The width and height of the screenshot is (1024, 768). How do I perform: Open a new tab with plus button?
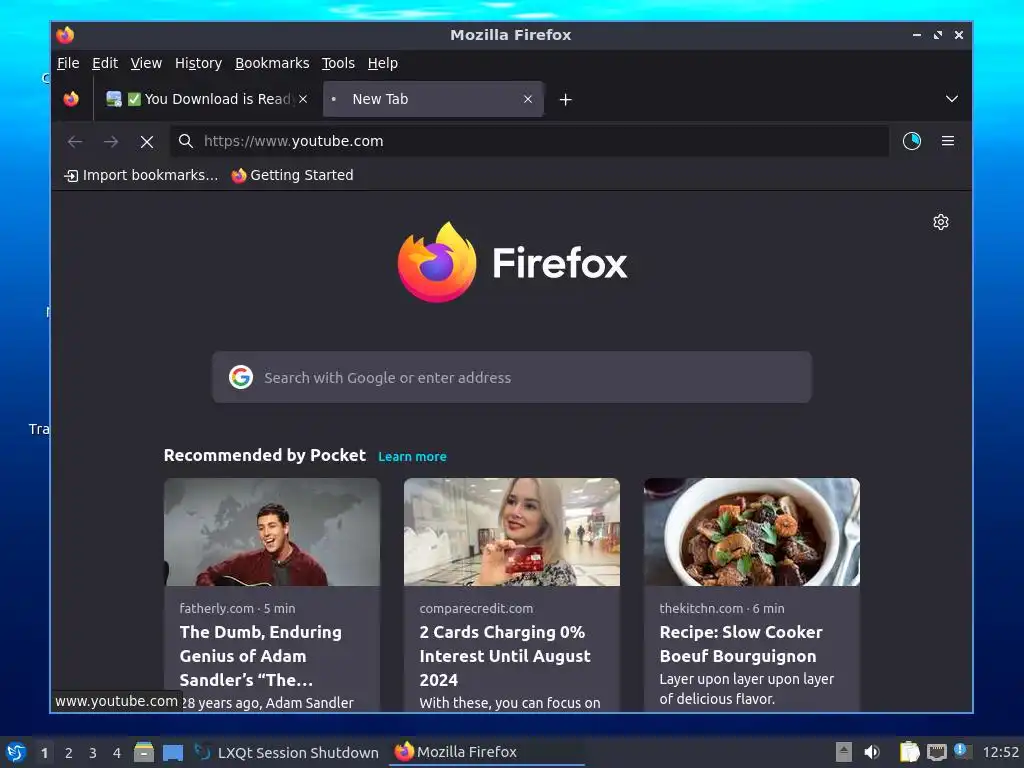pyautogui.click(x=566, y=99)
